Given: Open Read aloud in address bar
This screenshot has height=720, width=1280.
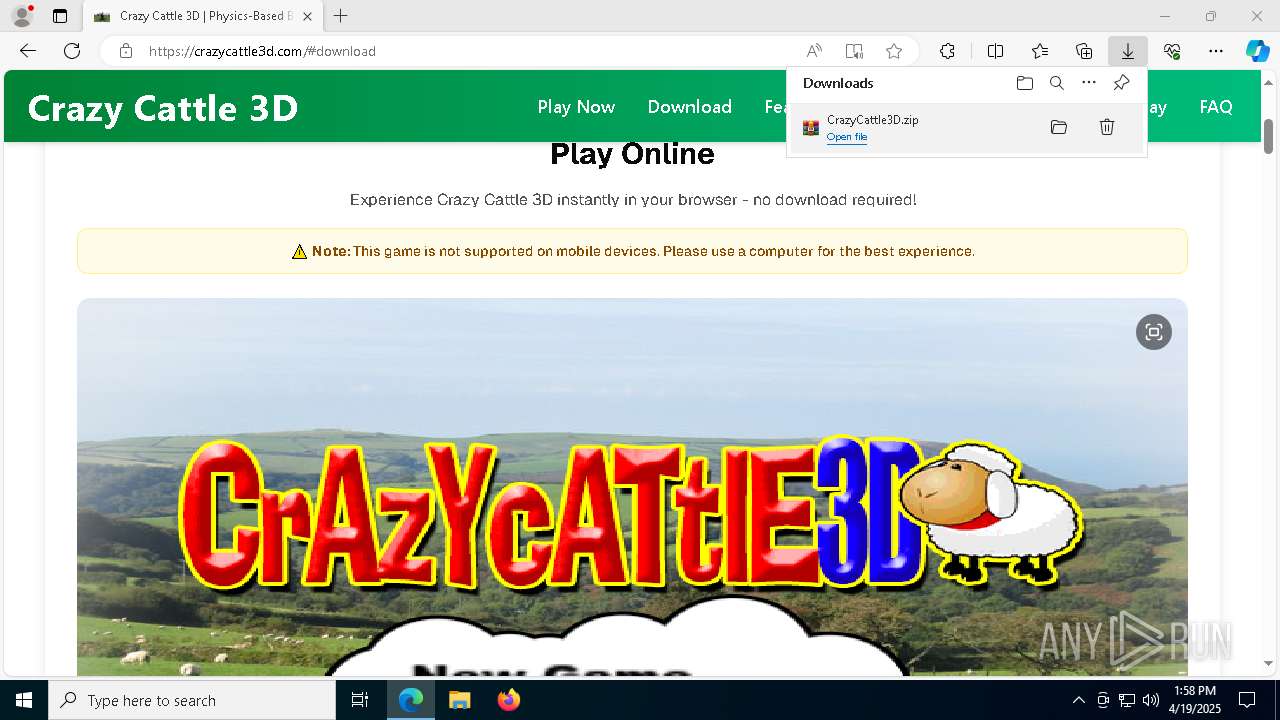Looking at the screenshot, I should click(x=814, y=51).
